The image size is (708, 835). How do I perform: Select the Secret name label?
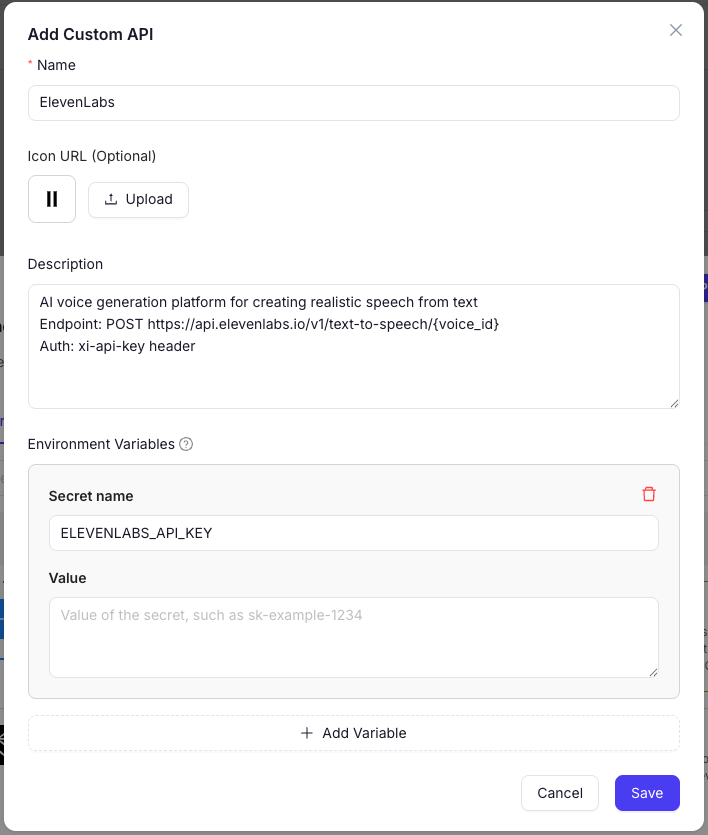pos(88,496)
